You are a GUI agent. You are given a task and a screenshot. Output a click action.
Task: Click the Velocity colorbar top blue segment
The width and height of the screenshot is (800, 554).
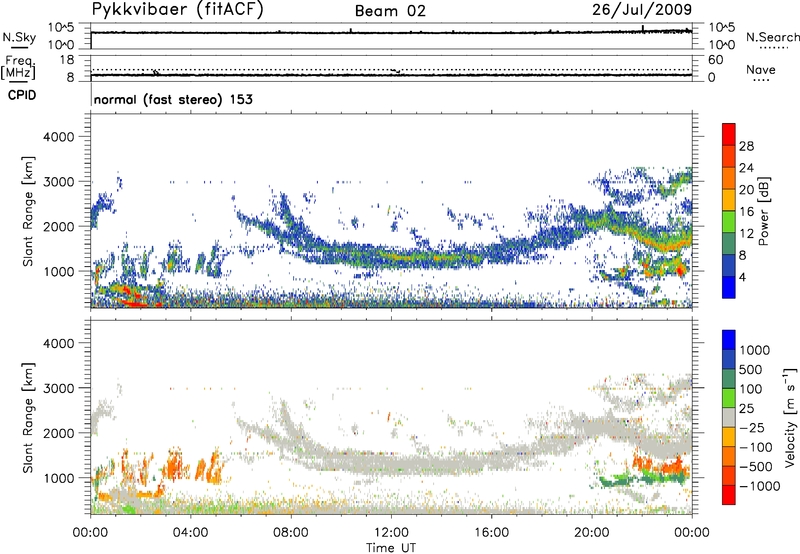(x=729, y=340)
